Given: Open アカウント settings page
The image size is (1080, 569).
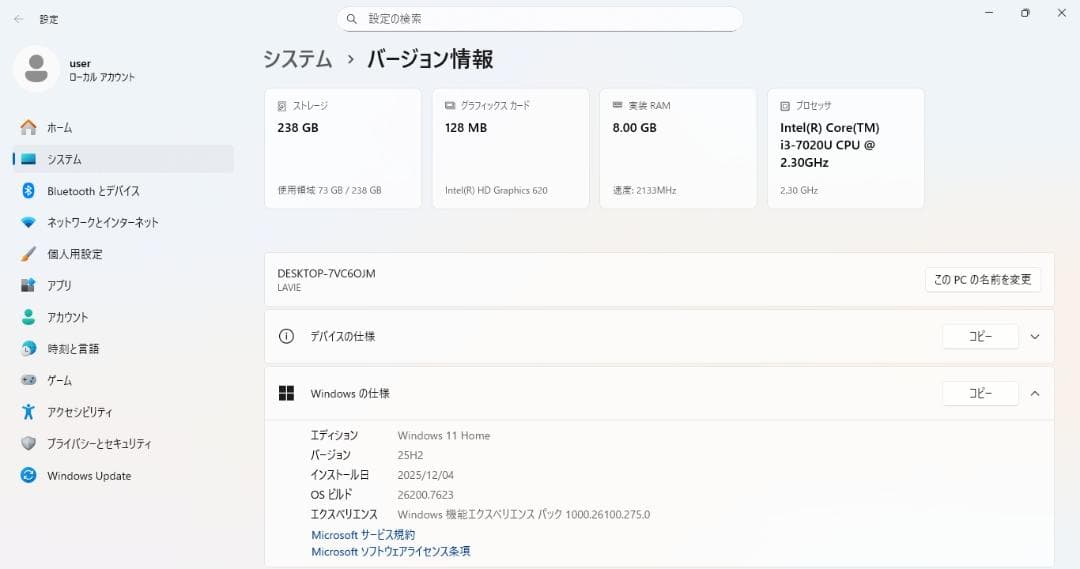Looking at the screenshot, I should click(123, 317).
